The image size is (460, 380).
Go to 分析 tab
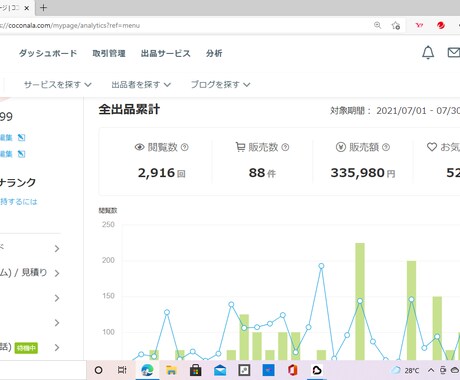214,53
